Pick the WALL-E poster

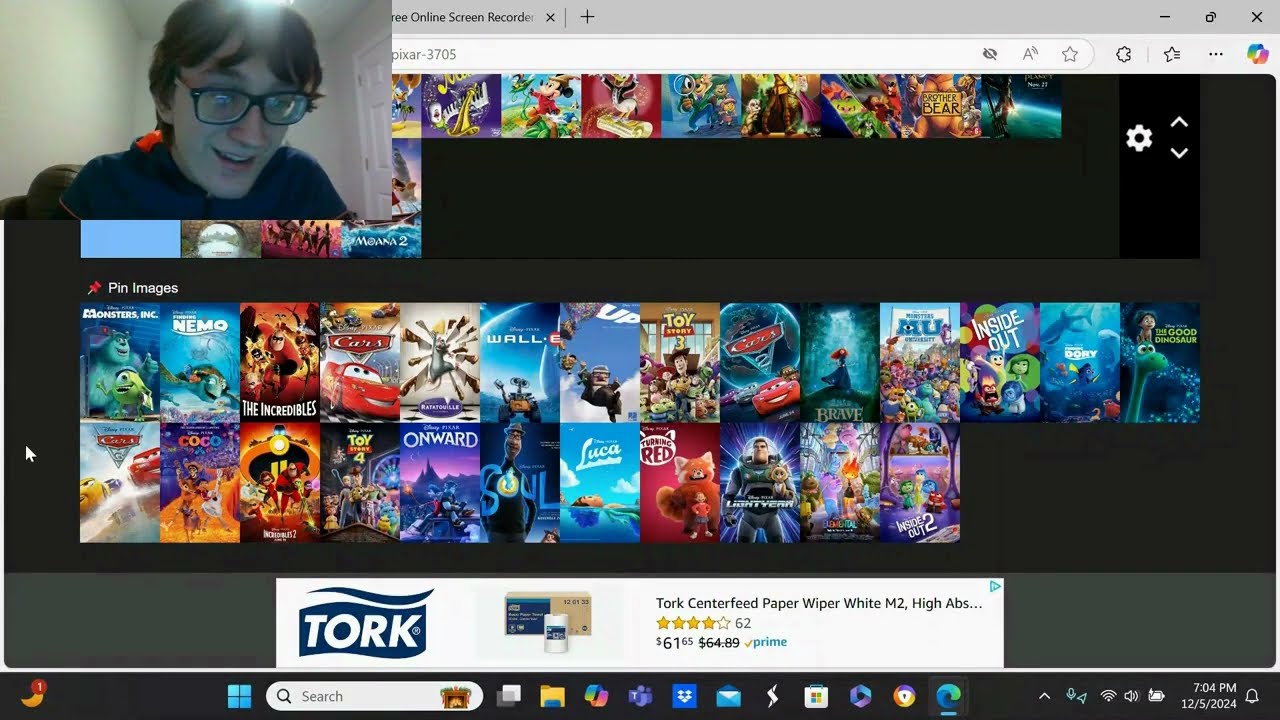click(x=520, y=363)
